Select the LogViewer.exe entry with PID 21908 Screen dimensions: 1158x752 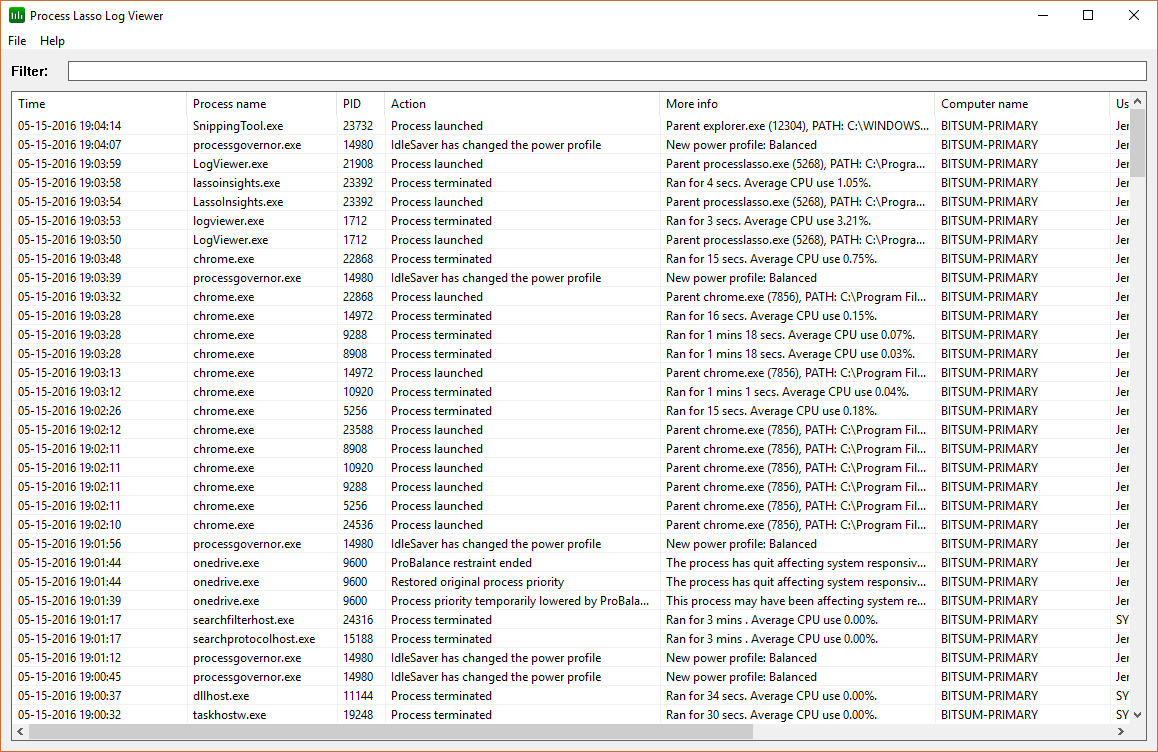click(x=571, y=164)
